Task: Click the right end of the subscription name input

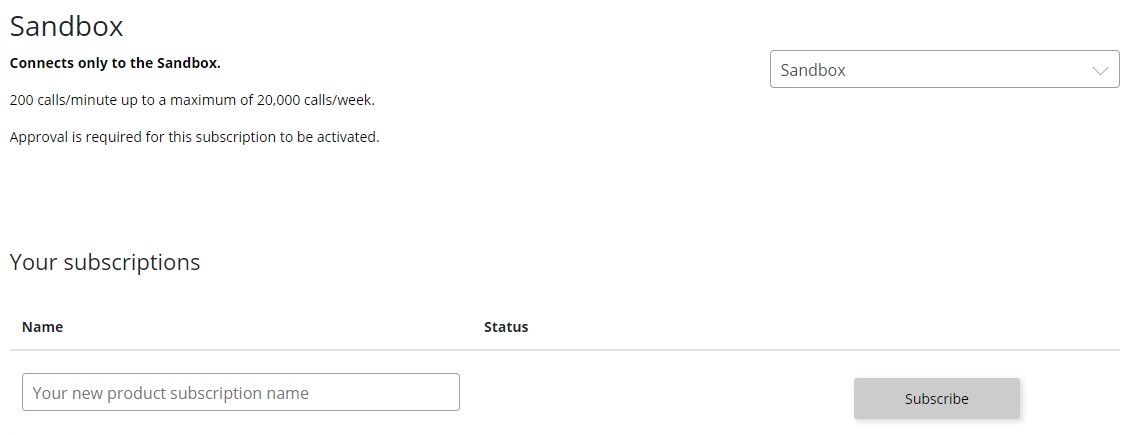Action: click(x=450, y=392)
